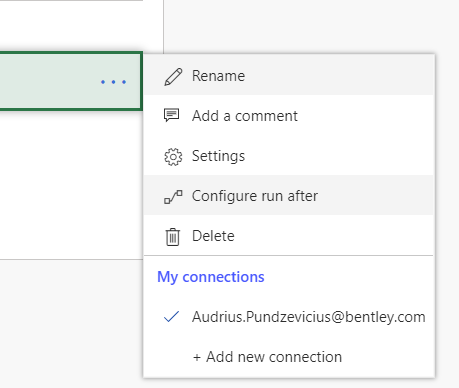Select Configure run after
Viewport: 459px width, 388px height.
(x=289, y=195)
